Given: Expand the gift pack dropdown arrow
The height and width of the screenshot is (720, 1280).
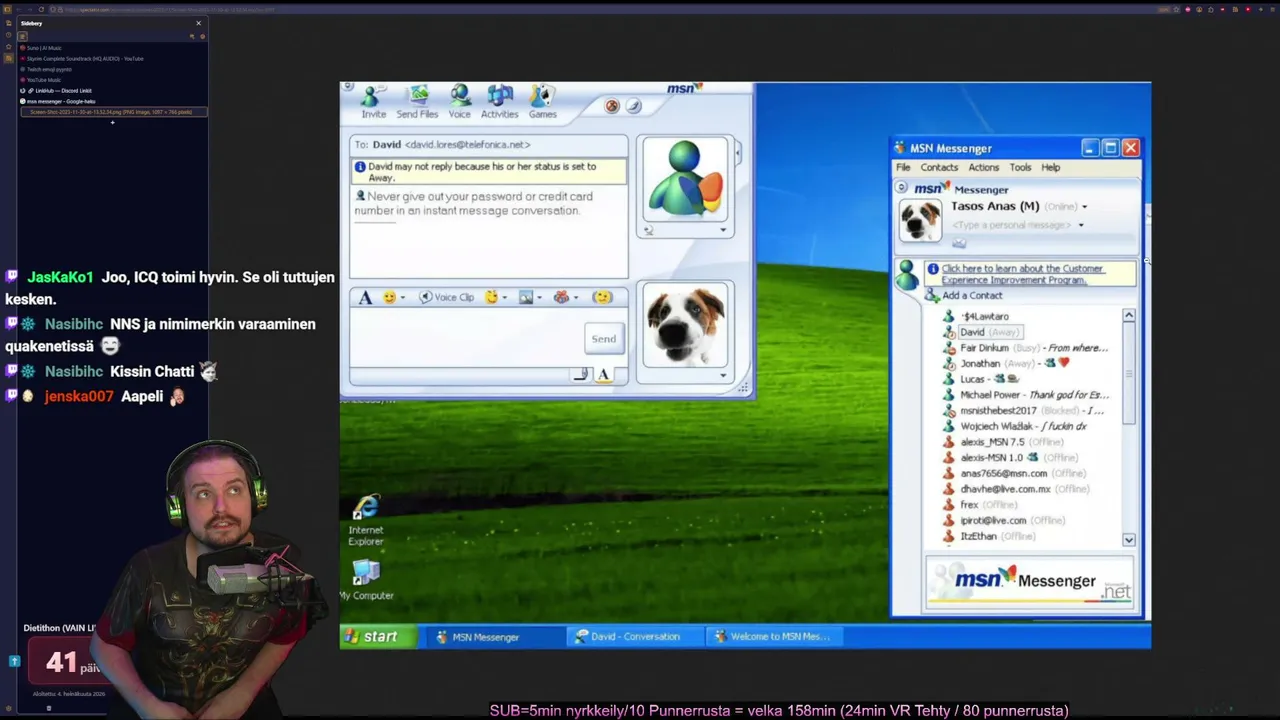Looking at the screenshot, I should tap(575, 297).
